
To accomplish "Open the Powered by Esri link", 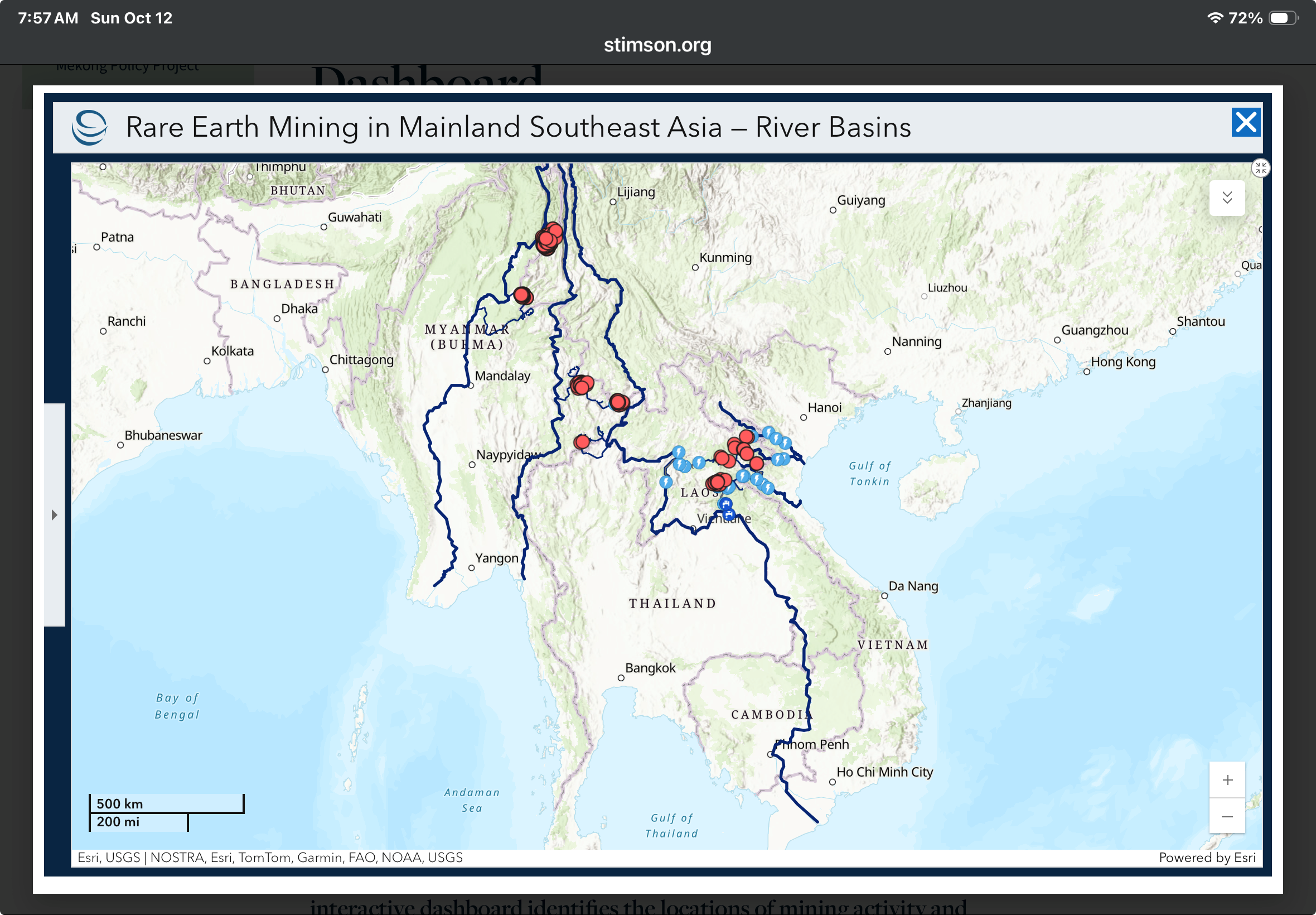I will (x=1207, y=857).
